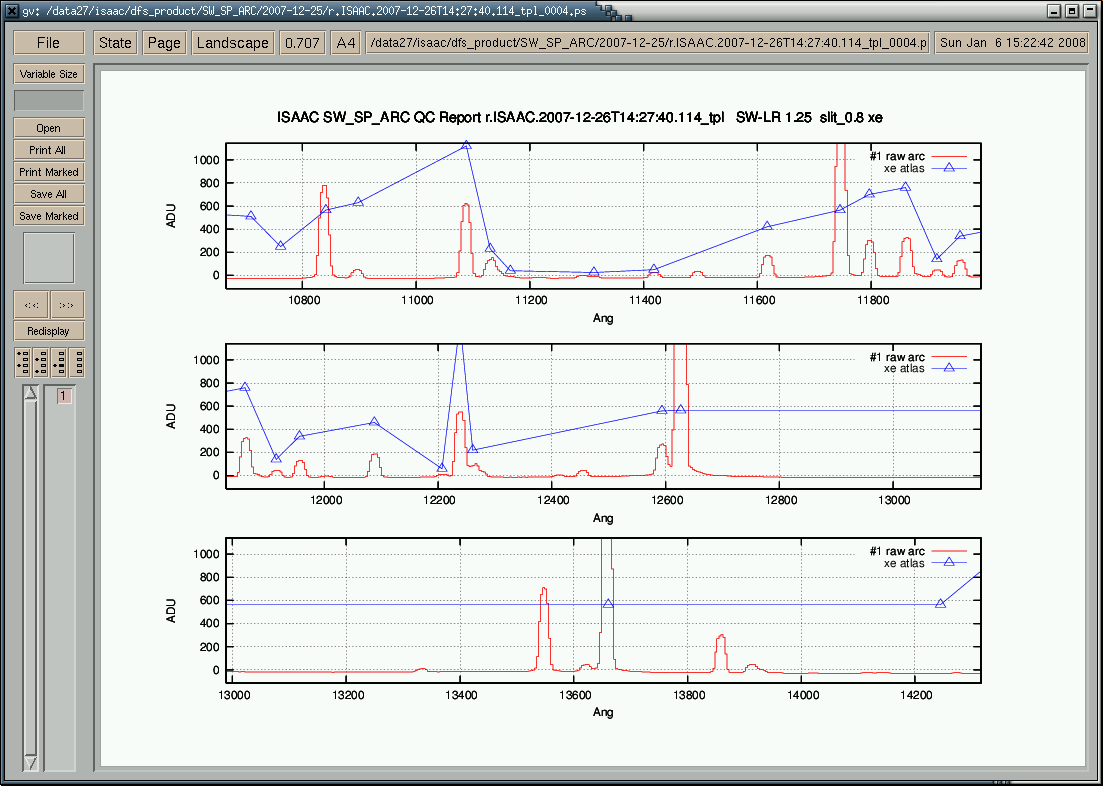The width and height of the screenshot is (1103, 786).
Task: Toggle marks on odd pages icon
Action: [x=23, y=361]
